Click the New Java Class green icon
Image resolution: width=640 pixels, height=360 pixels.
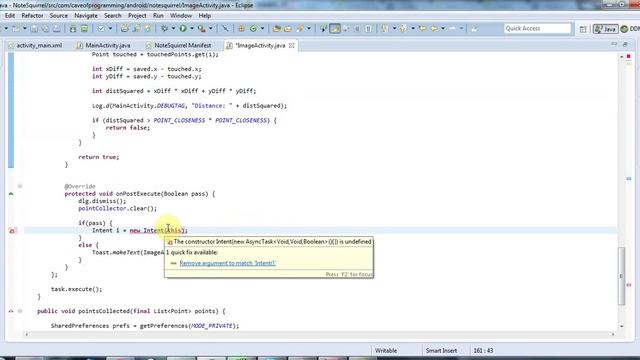pyautogui.click(x=253, y=29)
